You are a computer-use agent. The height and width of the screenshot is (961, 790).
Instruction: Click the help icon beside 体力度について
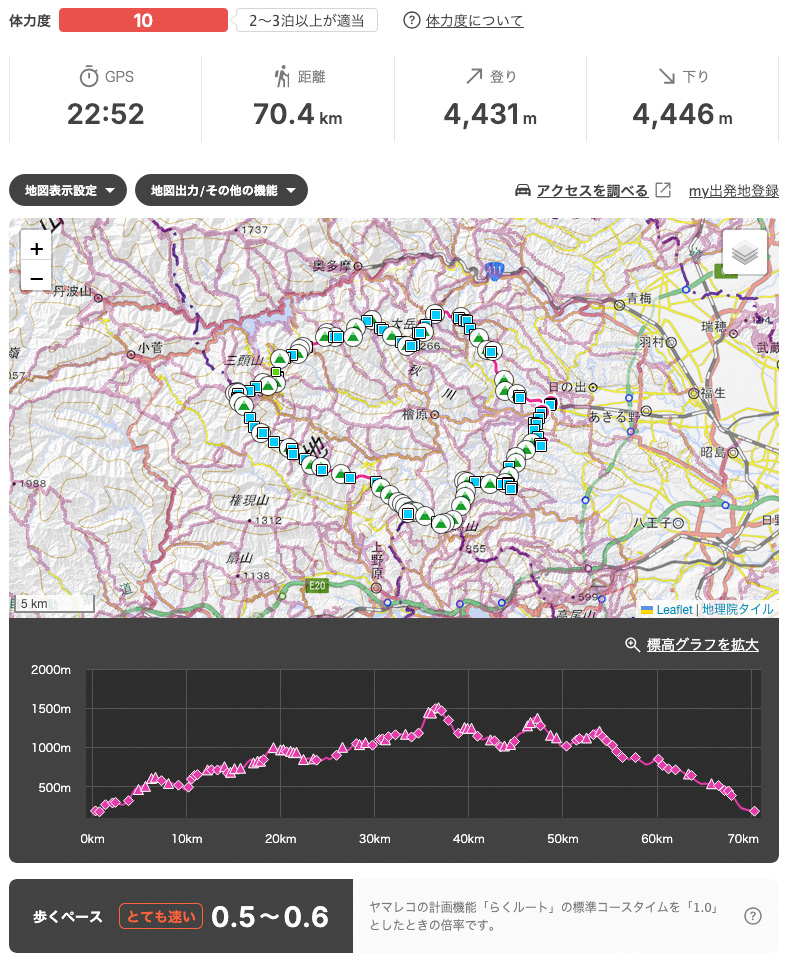[x=412, y=20]
